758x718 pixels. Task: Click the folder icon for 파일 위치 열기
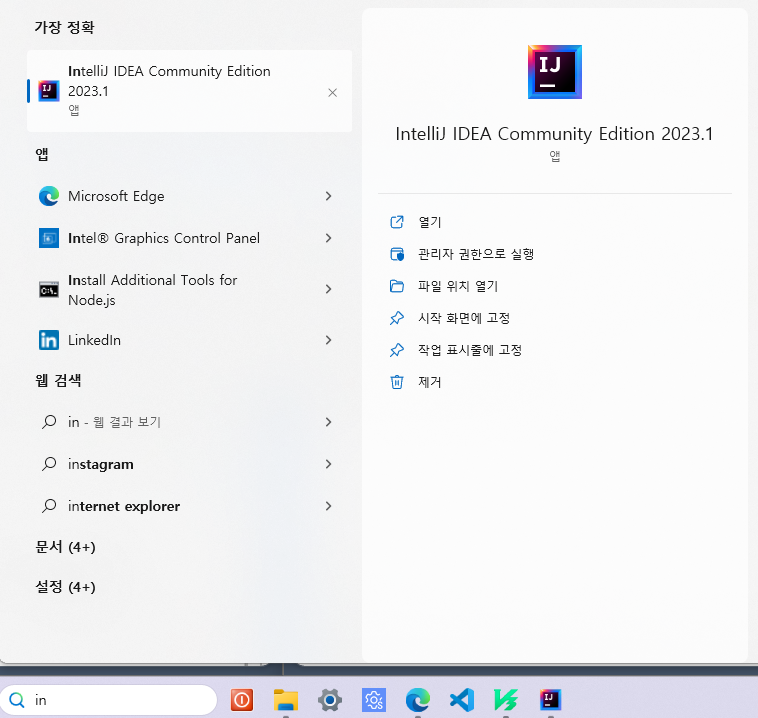pos(397,286)
